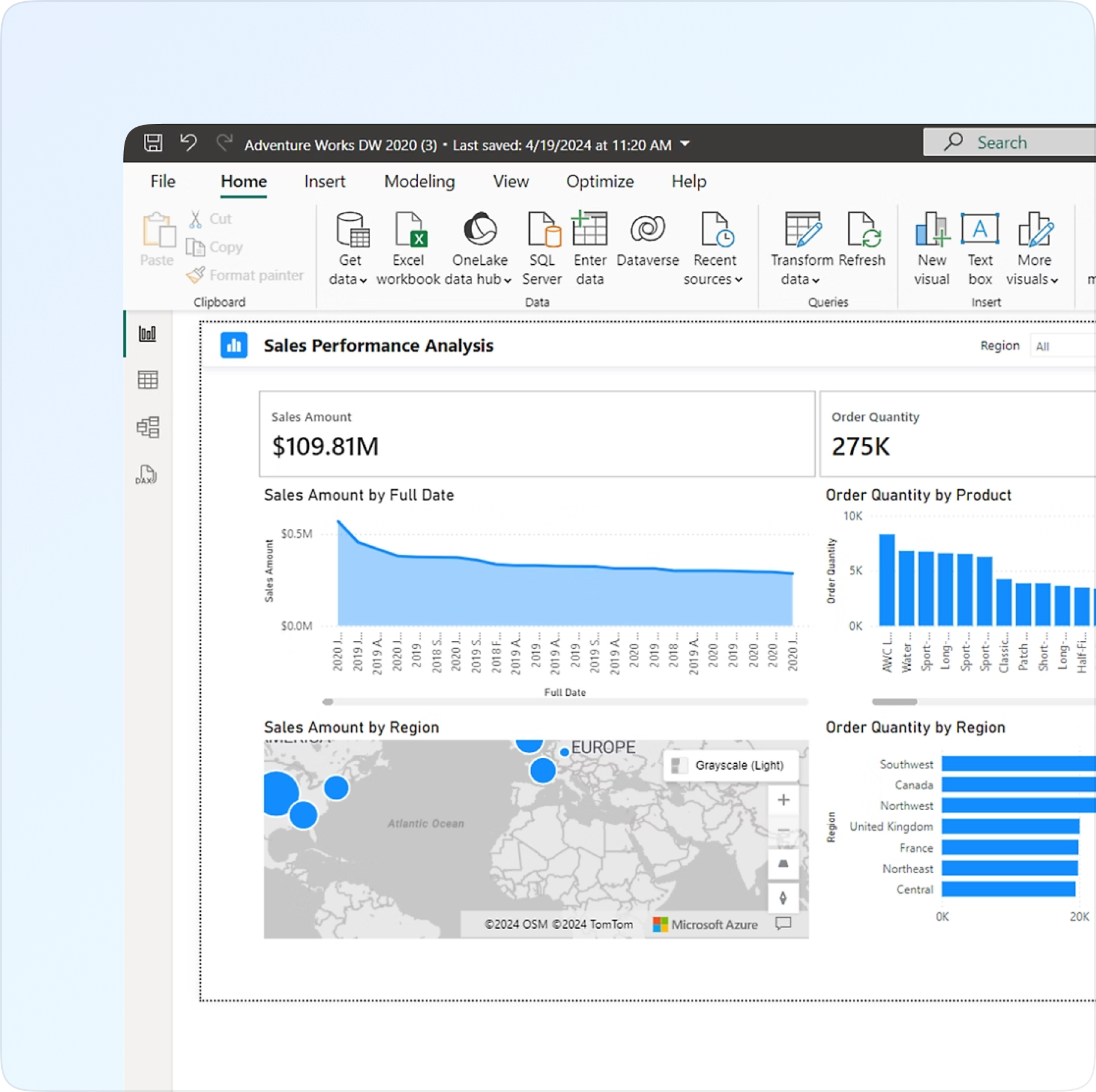Open DAX query view in sidebar
Viewport: 1096px width, 1092px height.
[x=147, y=474]
